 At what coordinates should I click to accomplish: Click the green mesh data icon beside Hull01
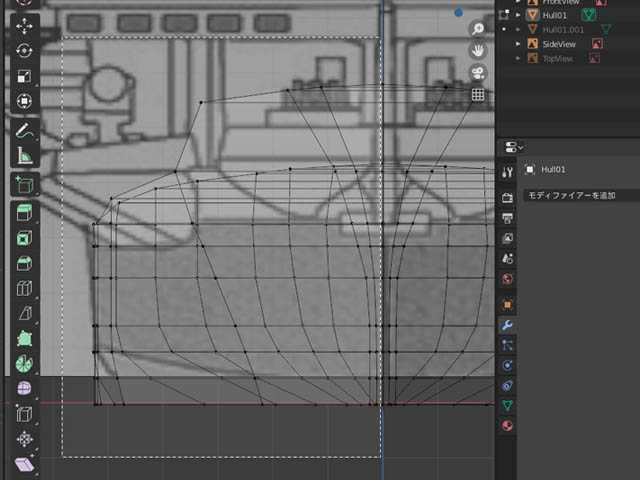(x=588, y=15)
